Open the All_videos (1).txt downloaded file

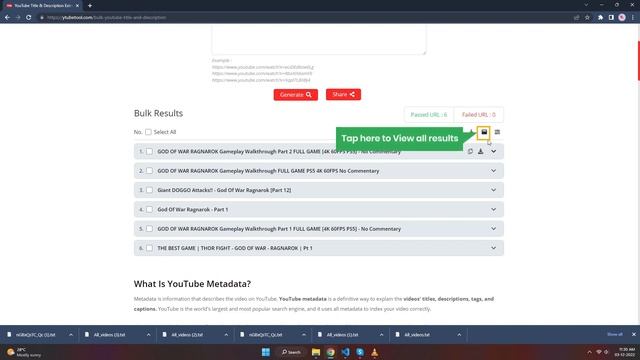pyautogui.click(x=342, y=335)
